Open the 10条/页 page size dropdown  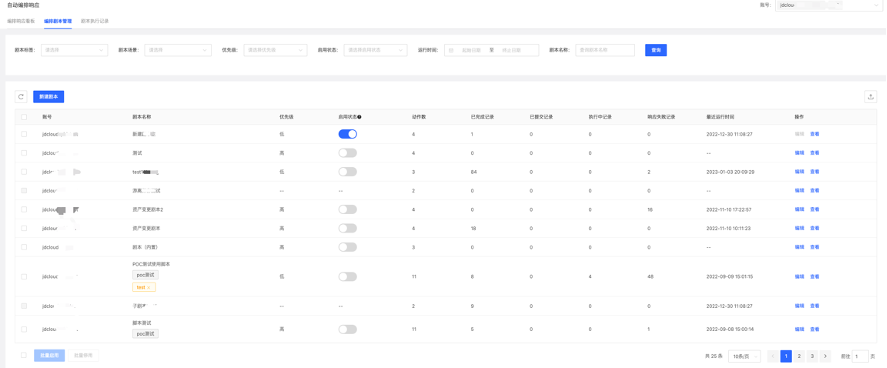tap(744, 356)
